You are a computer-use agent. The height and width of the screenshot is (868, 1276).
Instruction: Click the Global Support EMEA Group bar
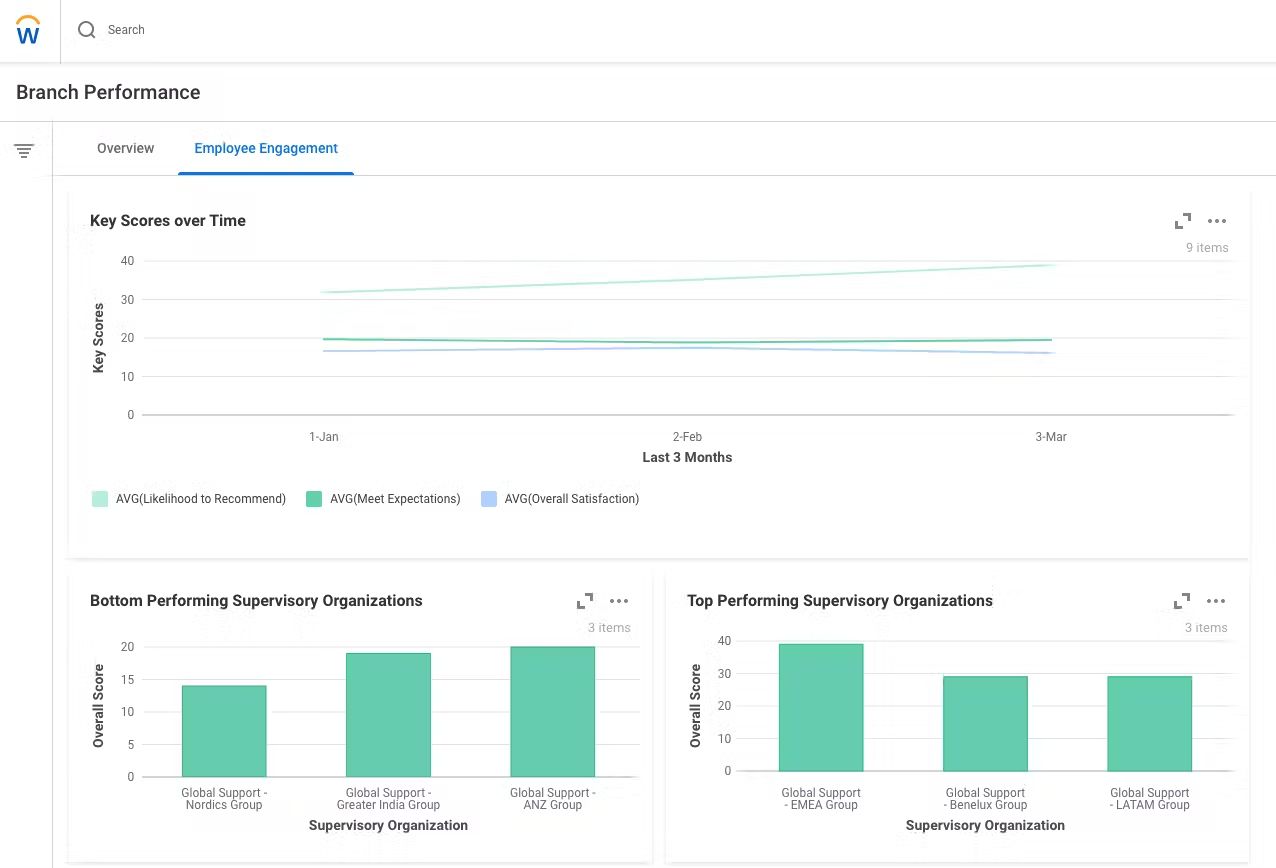821,708
